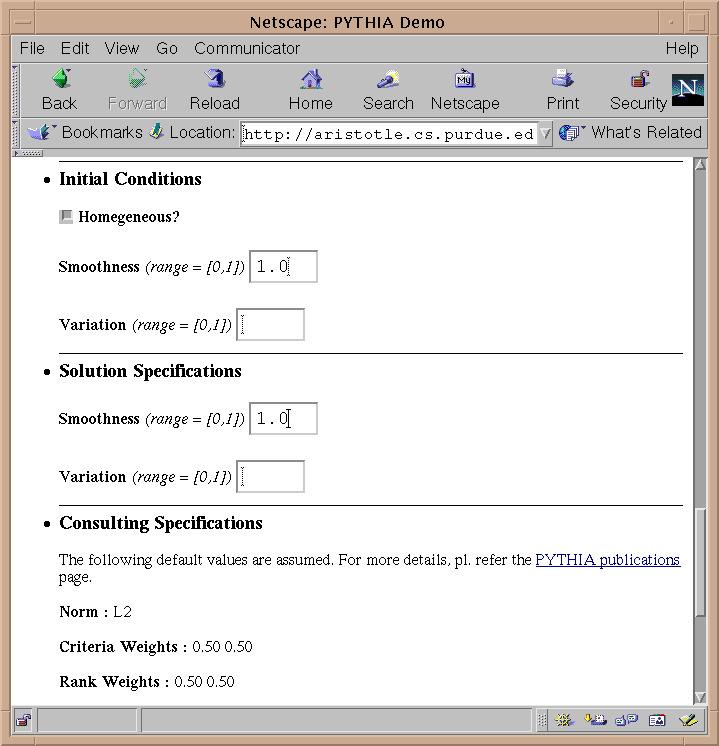719x746 pixels.
Task: Click the 'Initial Conditions' heading
Action: pyautogui.click(x=130, y=179)
